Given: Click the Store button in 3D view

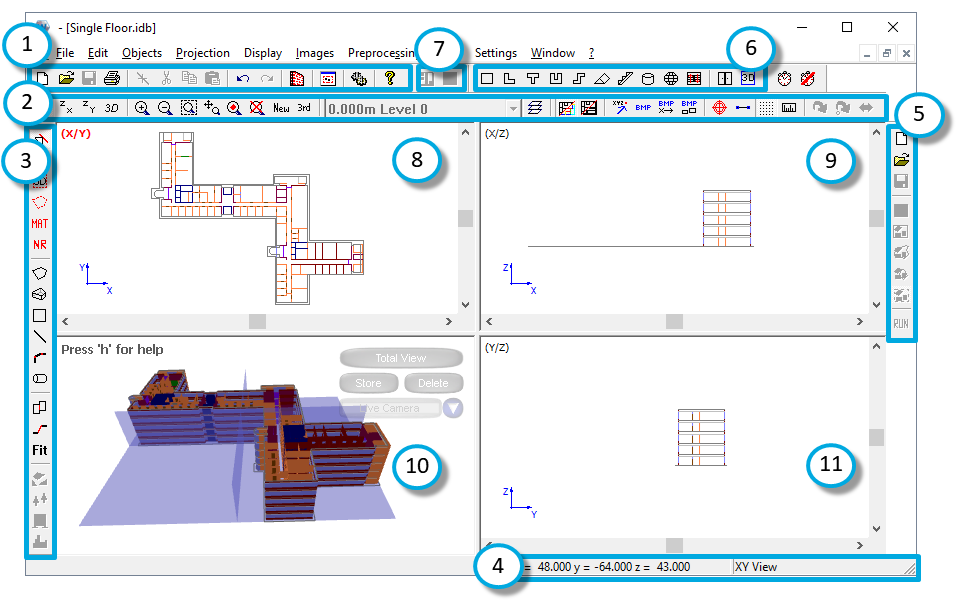Looking at the screenshot, I should click(x=369, y=383).
